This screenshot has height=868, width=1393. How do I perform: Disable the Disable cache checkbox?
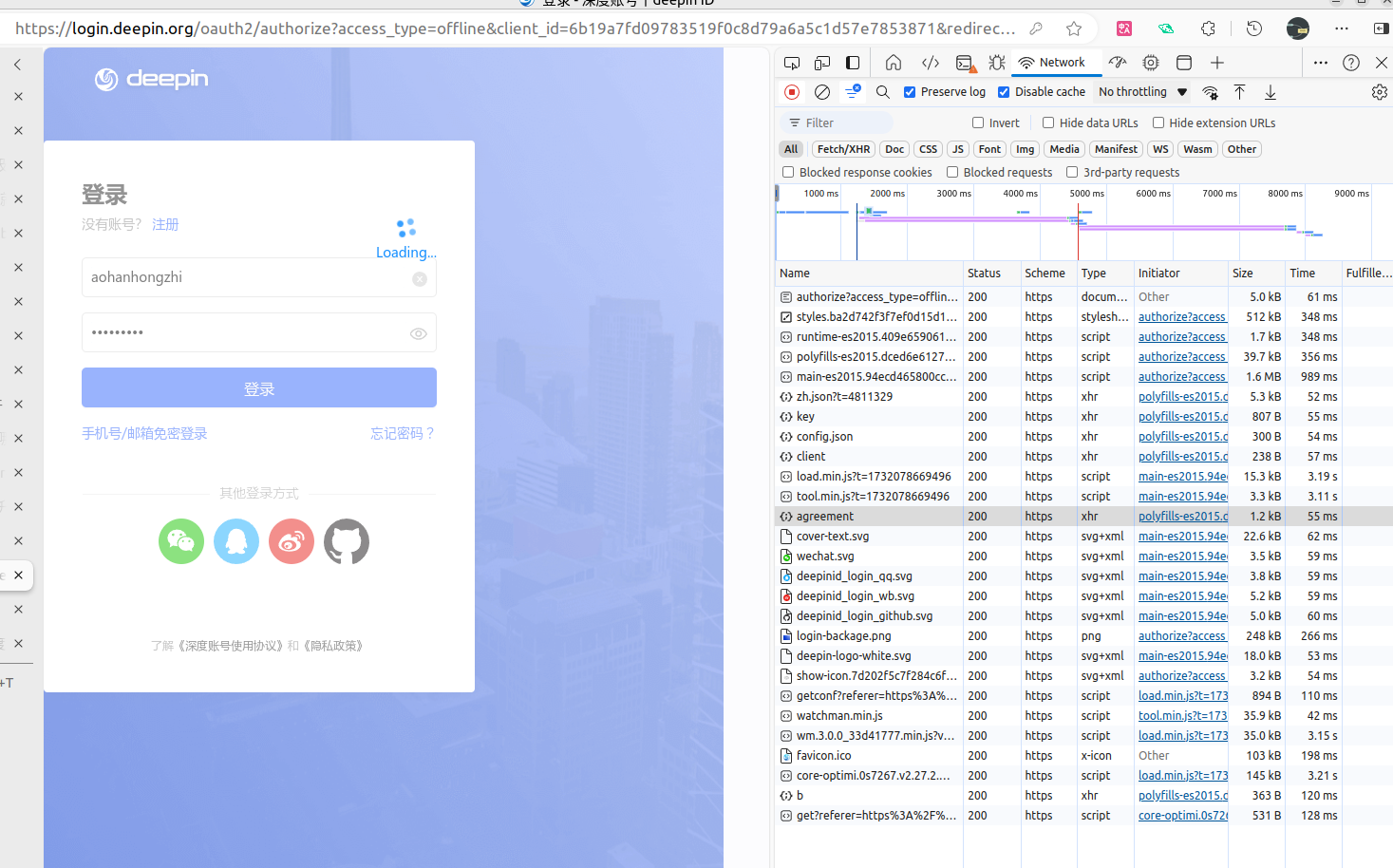pos(1004,92)
